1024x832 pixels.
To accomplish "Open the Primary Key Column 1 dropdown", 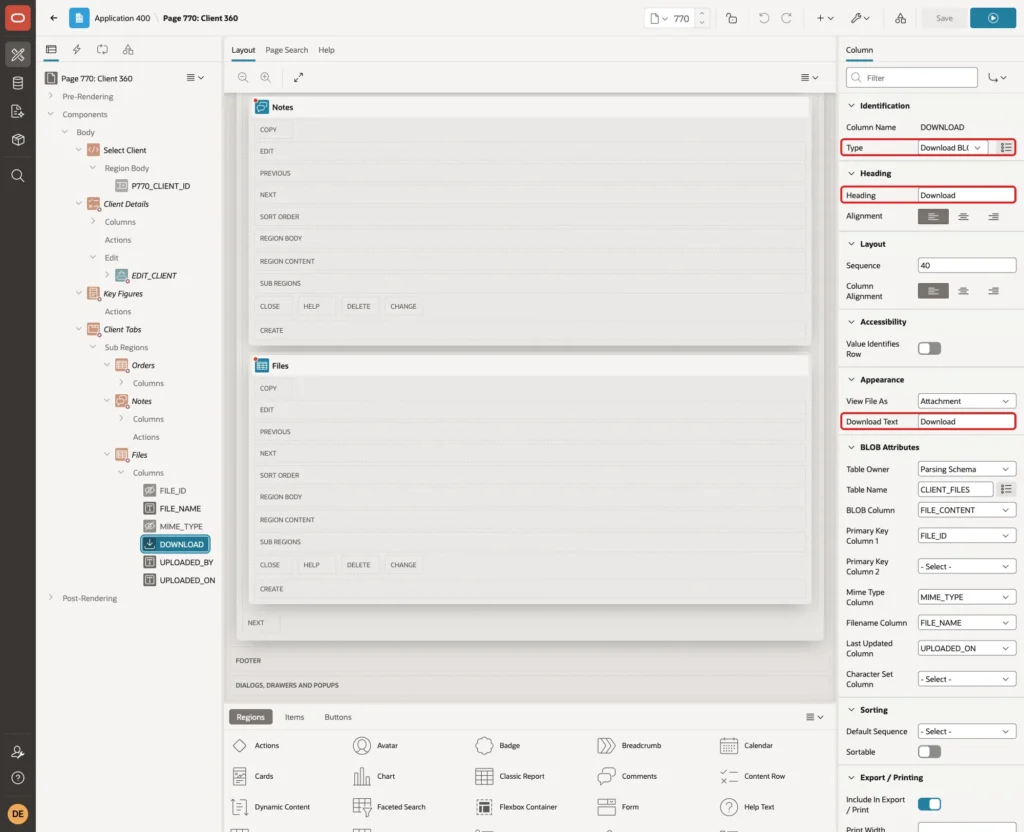I will pyautogui.click(x=967, y=536).
